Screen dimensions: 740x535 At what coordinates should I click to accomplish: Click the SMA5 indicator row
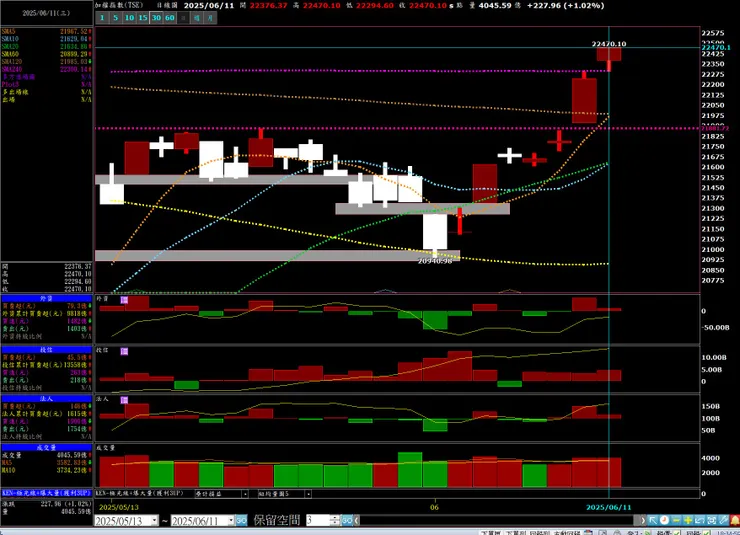pos(46,32)
